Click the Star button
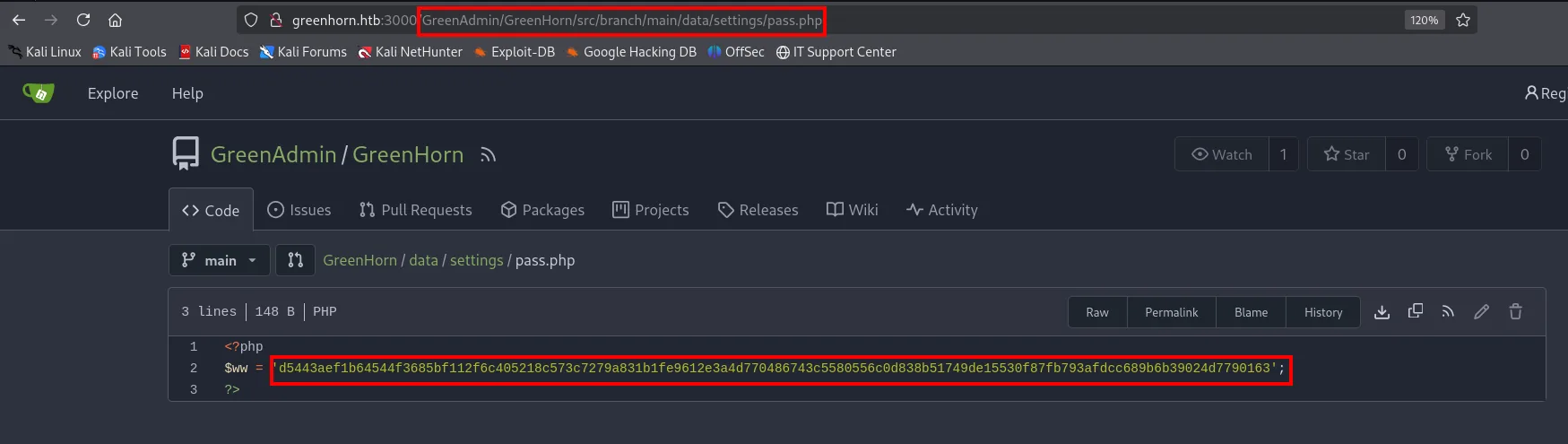Screen dimensions: 1568x444 point(1347,154)
